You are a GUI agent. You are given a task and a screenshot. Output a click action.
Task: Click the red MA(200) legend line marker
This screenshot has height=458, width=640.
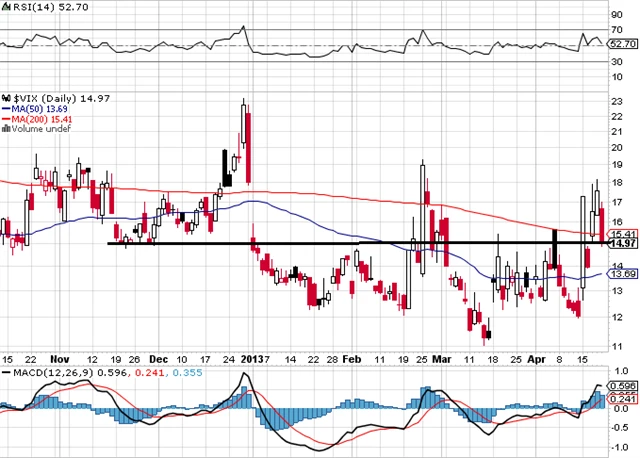tap(5, 119)
